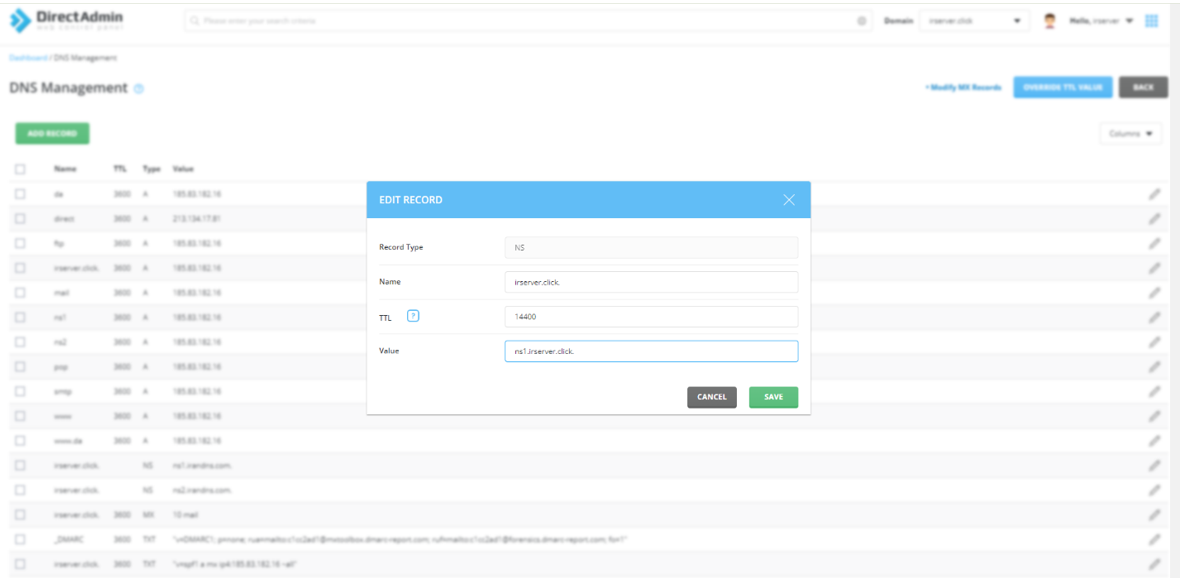Click the pencil edit icon for ftp record
The width and height of the screenshot is (1182, 578).
coord(1153,243)
